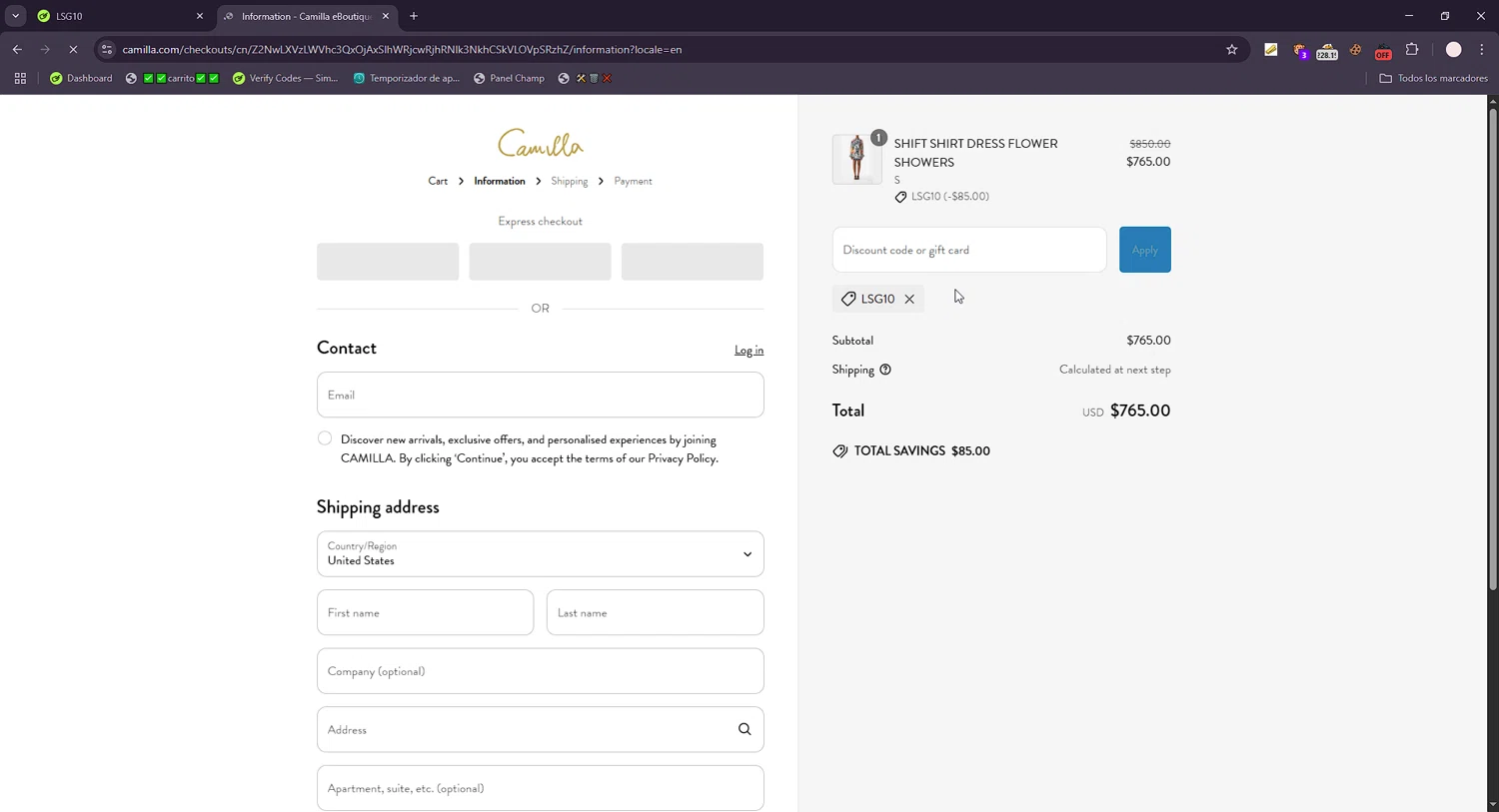Focus the First name field
Image resolution: width=1499 pixels, height=812 pixels.
[425, 612]
